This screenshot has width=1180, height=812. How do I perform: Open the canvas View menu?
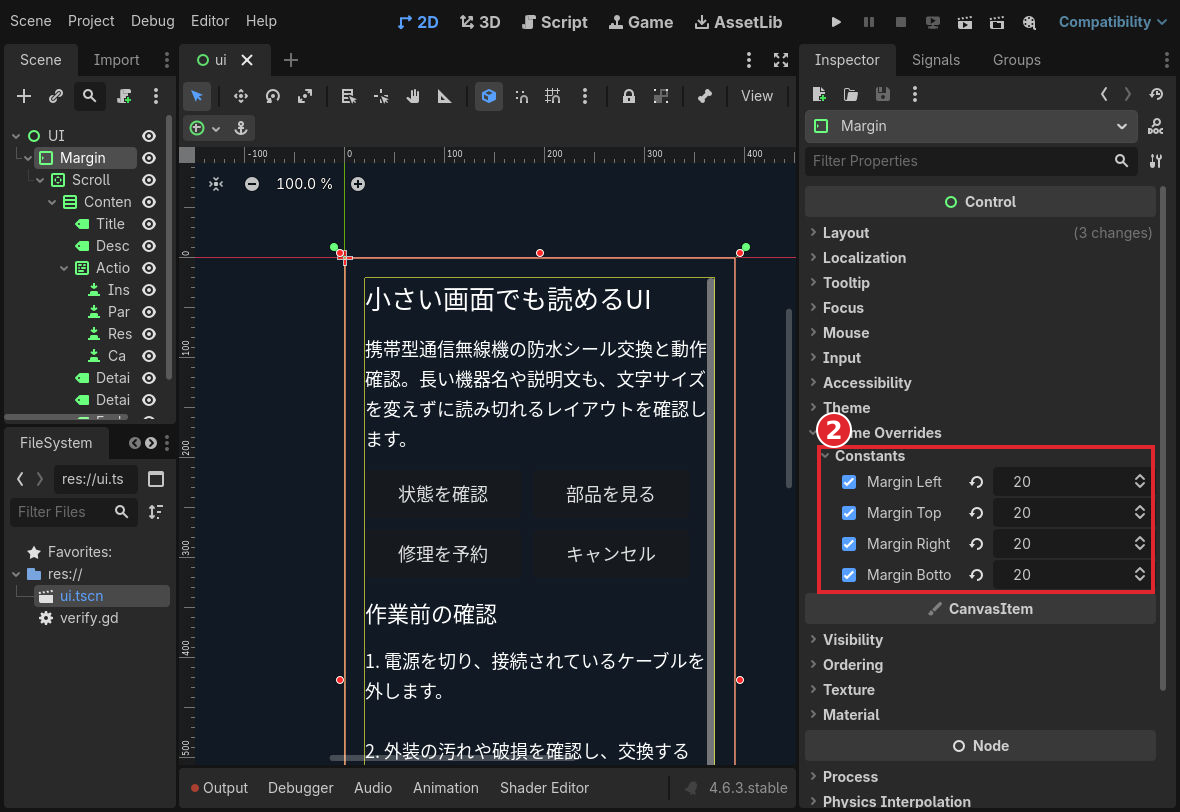click(x=756, y=96)
